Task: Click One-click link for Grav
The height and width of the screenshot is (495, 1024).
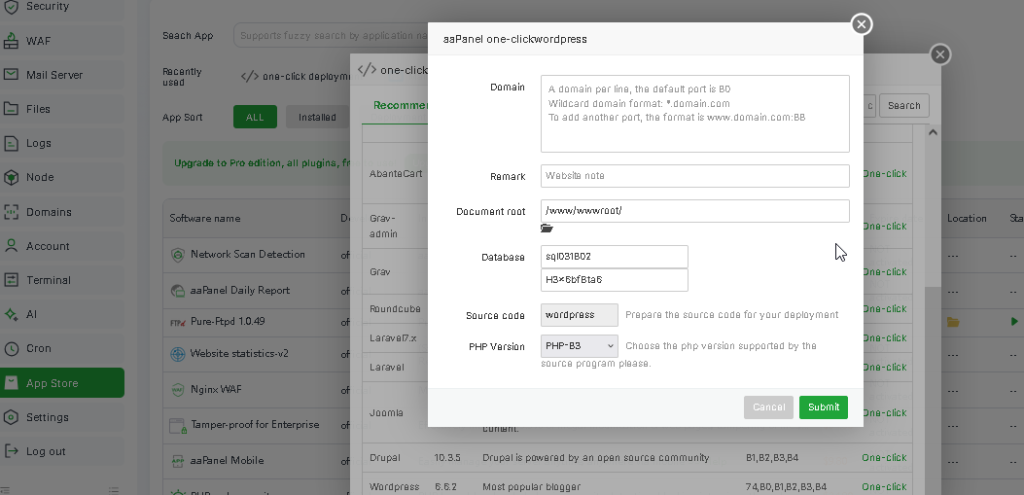Action: [884, 272]
